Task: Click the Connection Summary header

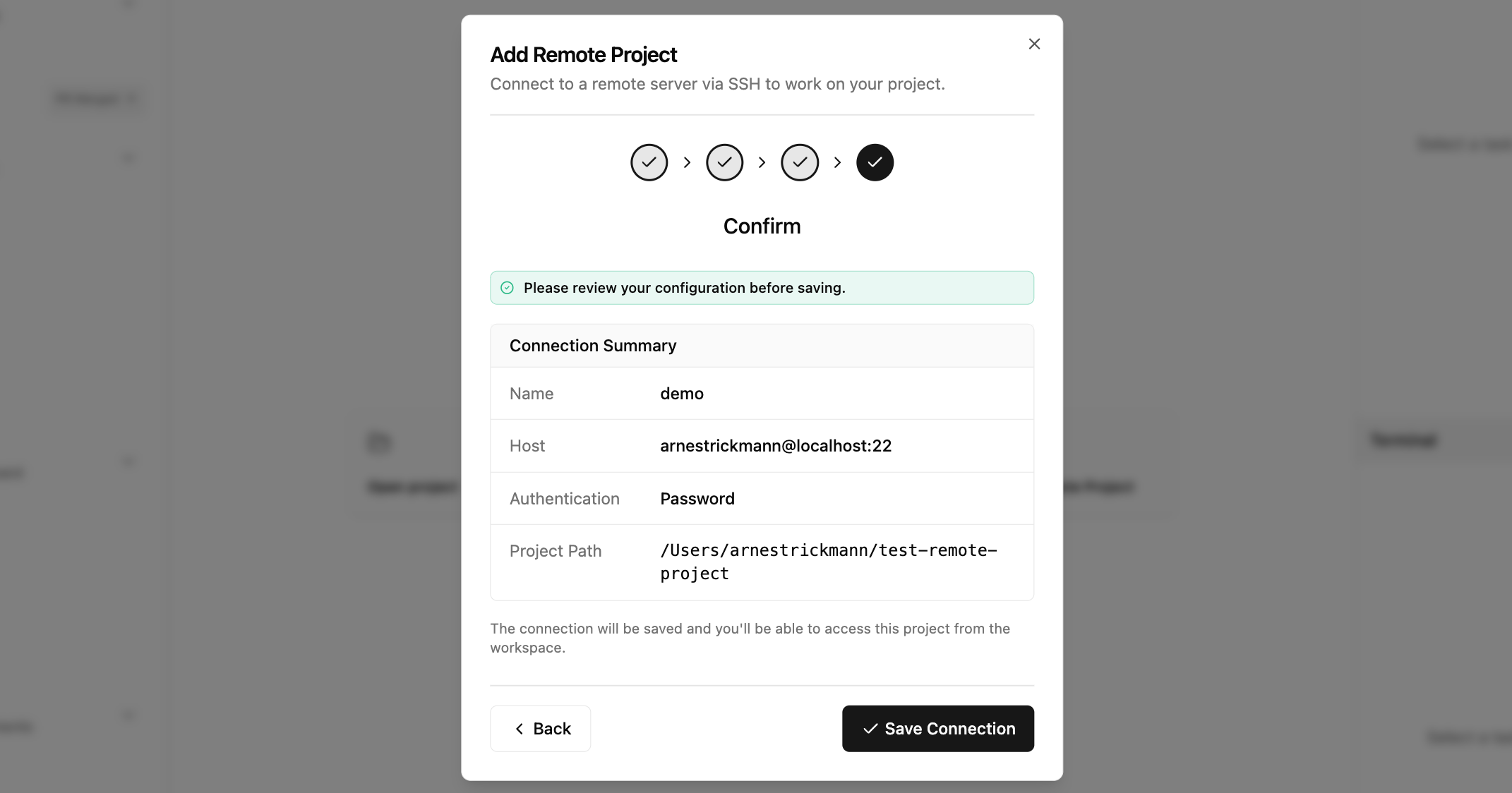Action: tap(592, 346)
